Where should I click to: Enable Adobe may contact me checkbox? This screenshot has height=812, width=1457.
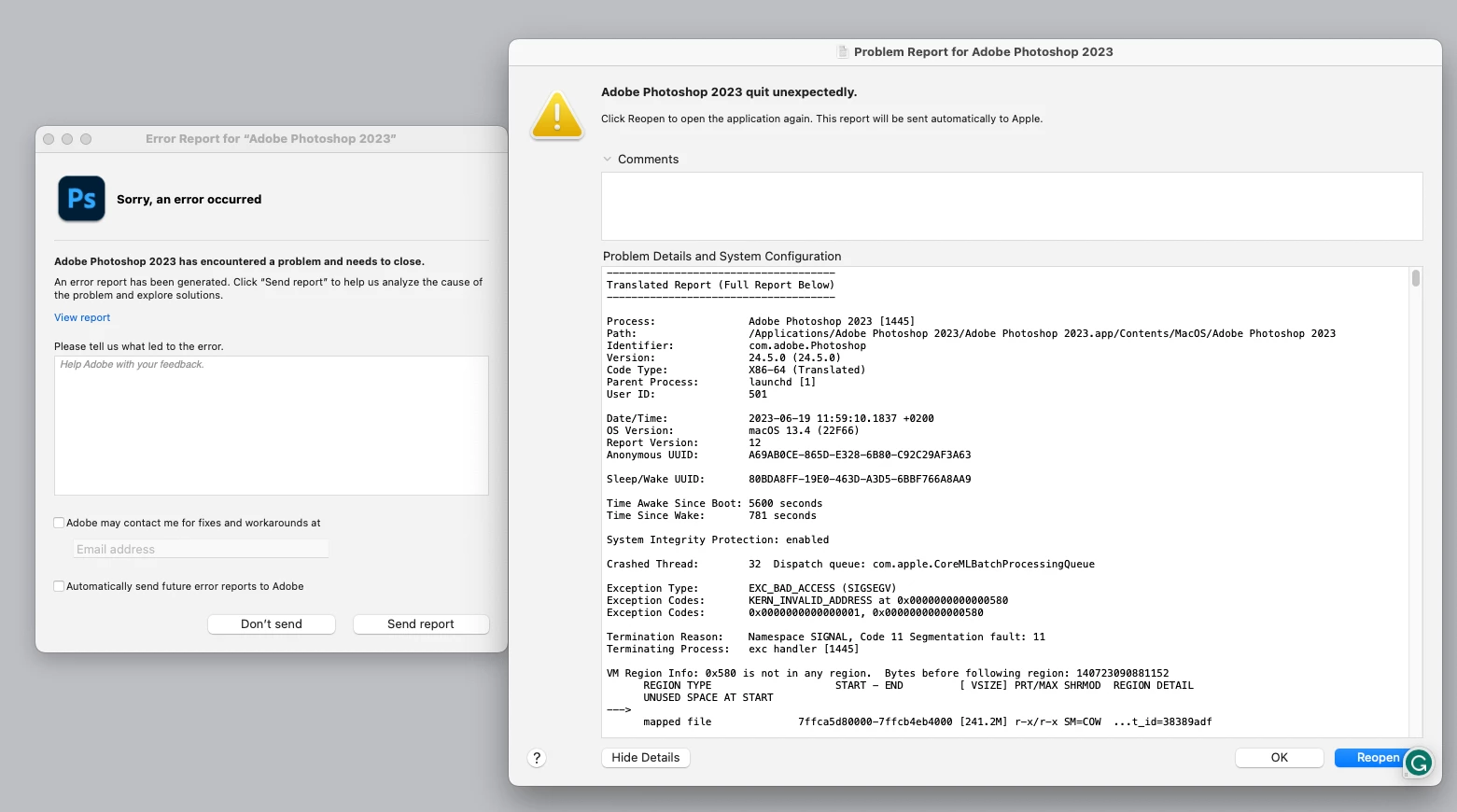pos(59,523)
